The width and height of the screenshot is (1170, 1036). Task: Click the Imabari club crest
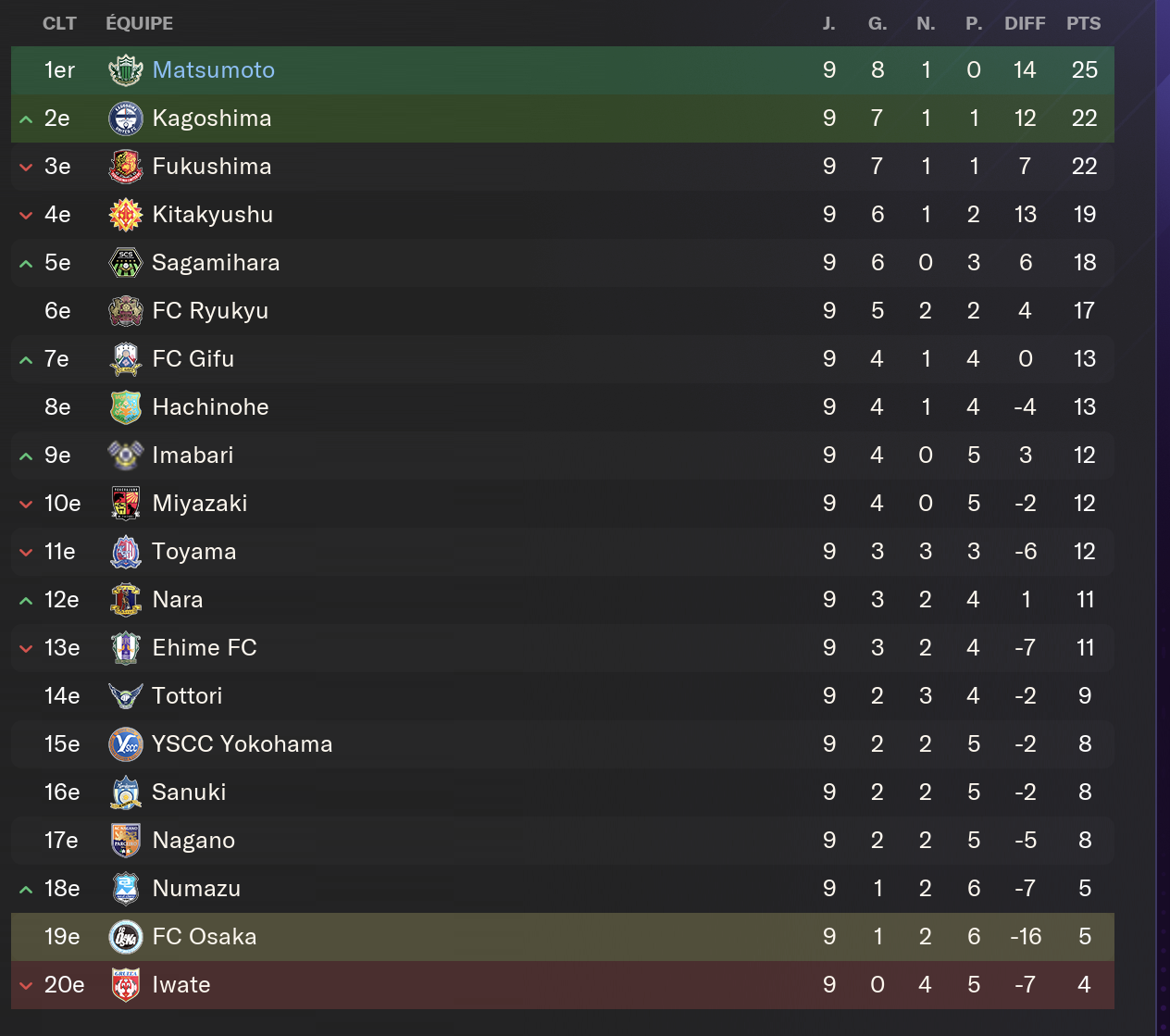(x=125, y=456)
